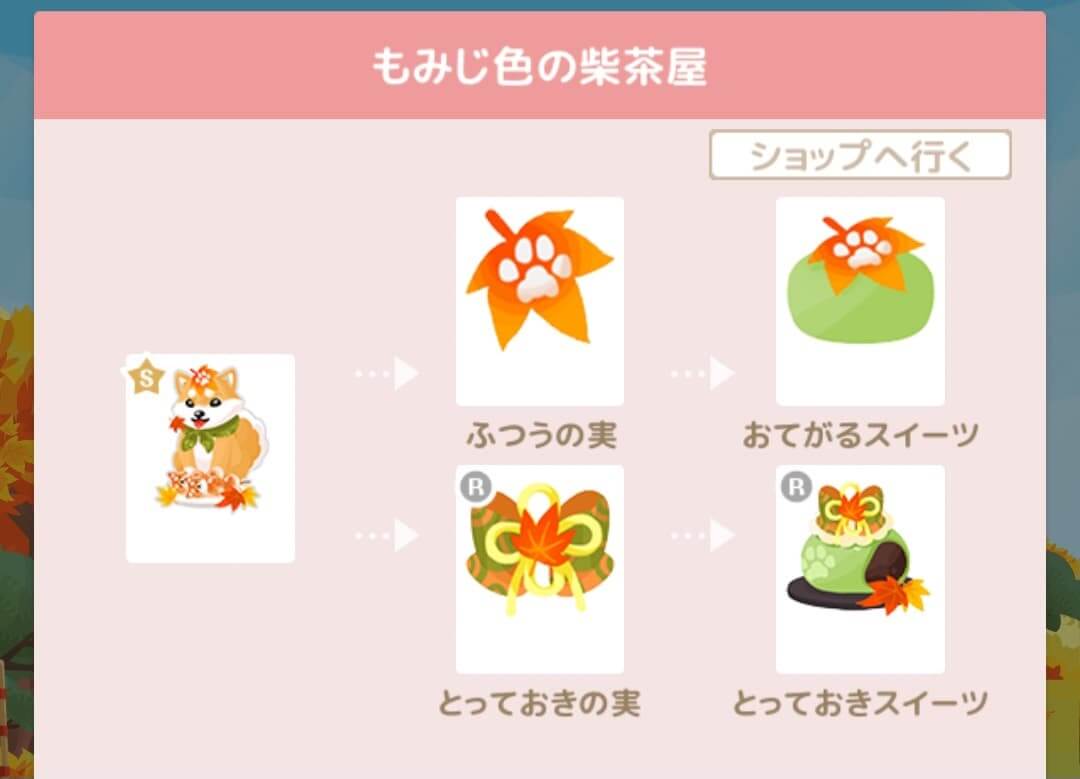The height and width of the screenshot is (779, 1080).
Task: Click arrow from maple leaf to mochi
Action: click(x=703, y=373)
